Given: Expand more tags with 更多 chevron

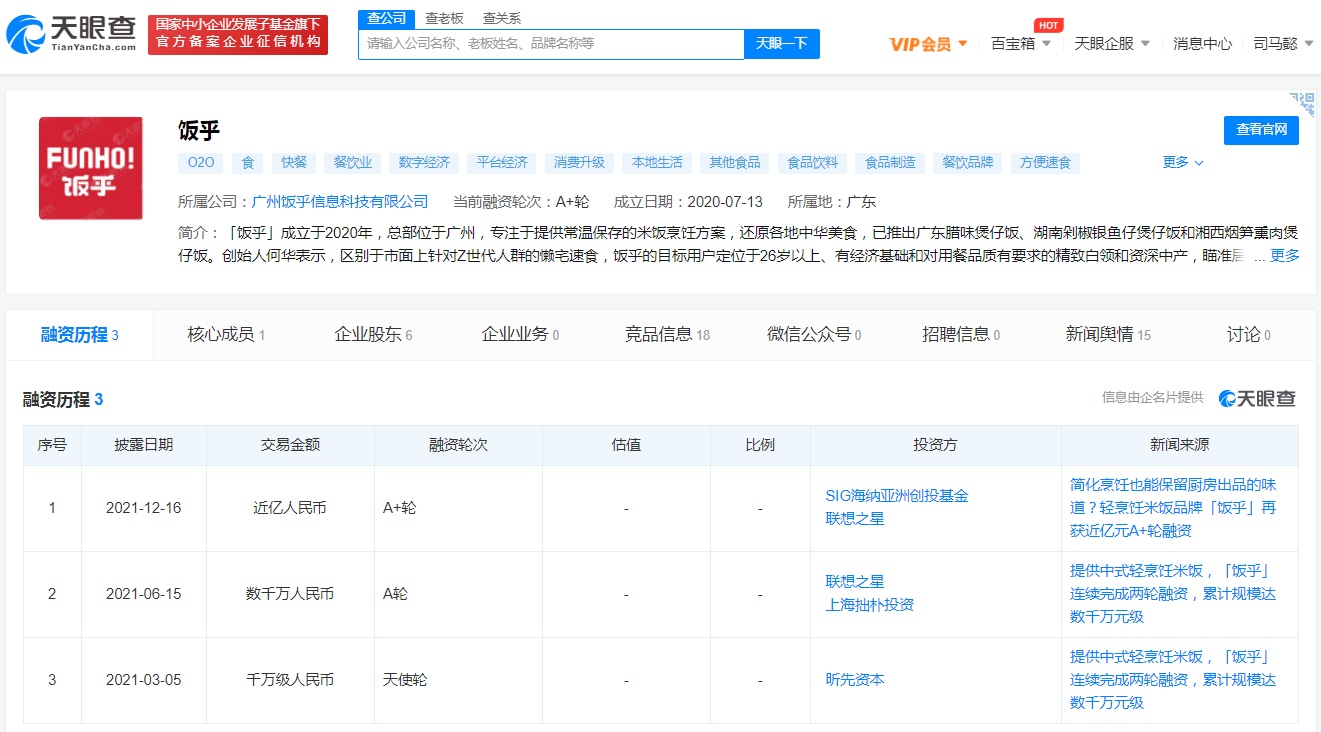Looking at the screenshot, I should pos(1183,162).
